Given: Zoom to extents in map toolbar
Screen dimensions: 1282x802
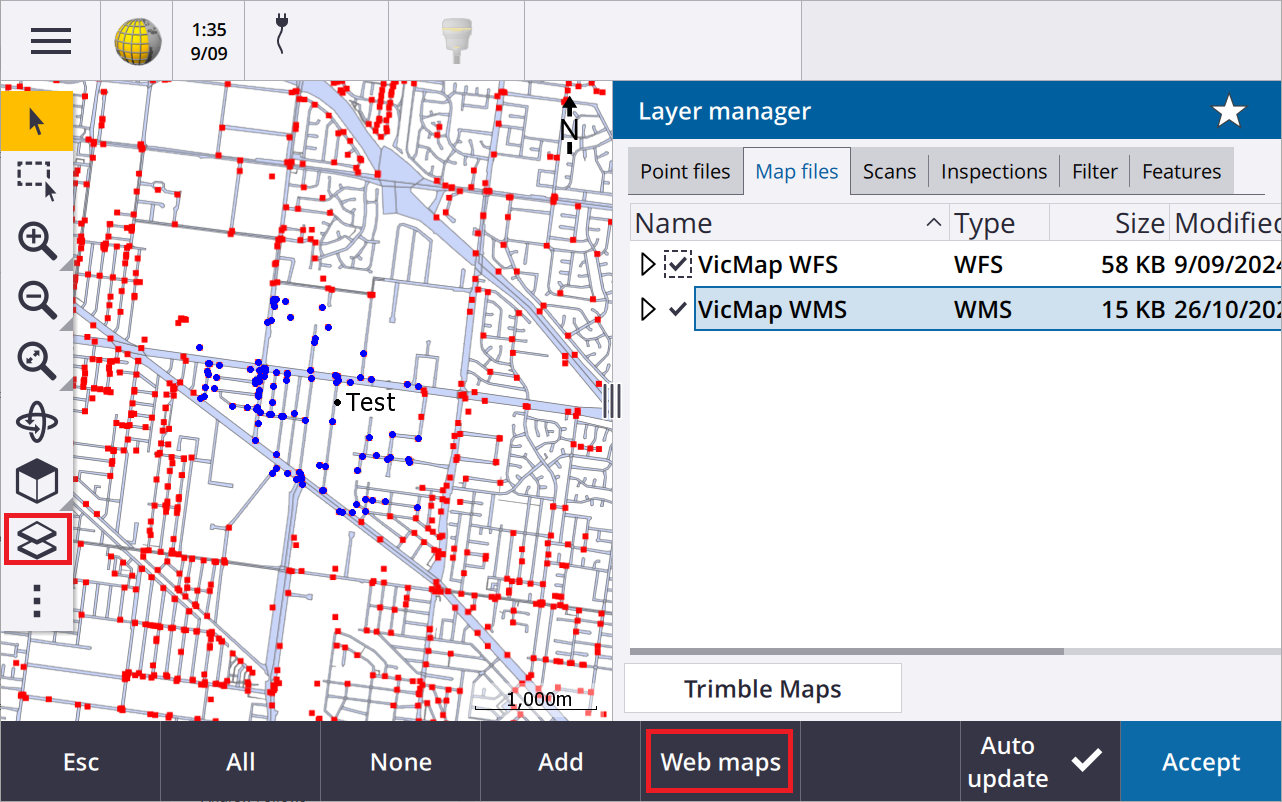Looking at the screenshot, I should 37,360.
